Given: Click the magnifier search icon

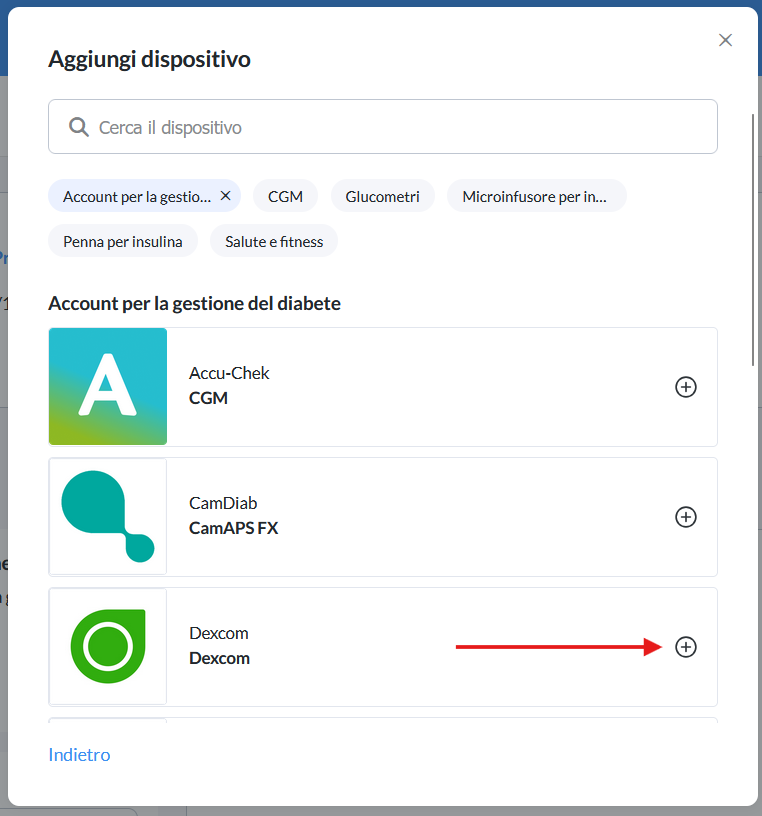Looking at the screenshot, I should click(x=79, y=126).
